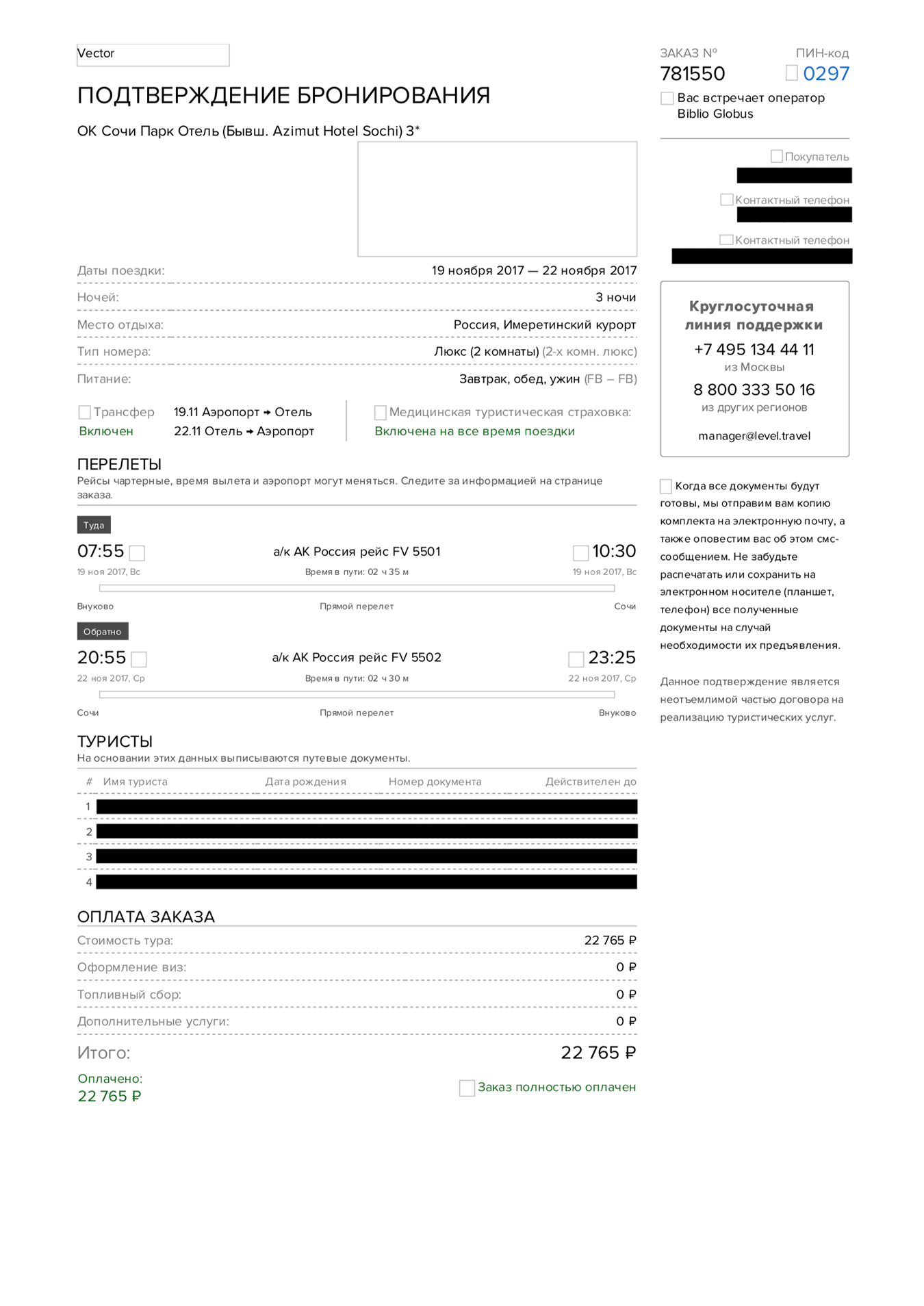Click the icon beside the 10:30 arrival time
Viewport: 924px width, 1306px height.
click(580, 552)
